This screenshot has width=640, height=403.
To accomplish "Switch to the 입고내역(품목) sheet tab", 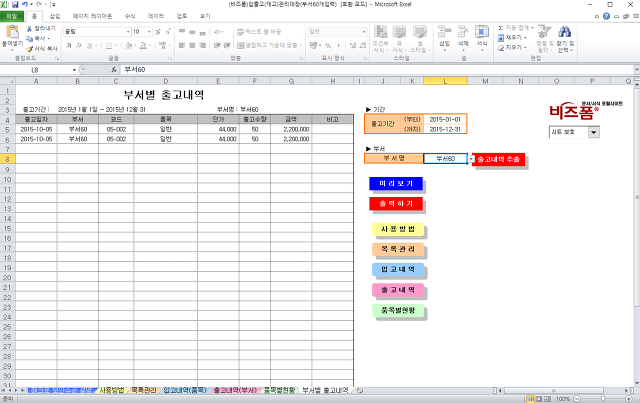I will tap(184, 390).
